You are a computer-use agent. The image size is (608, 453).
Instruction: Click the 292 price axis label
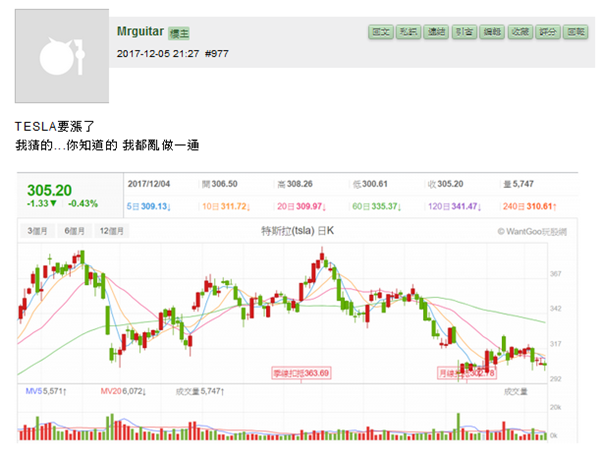tap(556, 379)
